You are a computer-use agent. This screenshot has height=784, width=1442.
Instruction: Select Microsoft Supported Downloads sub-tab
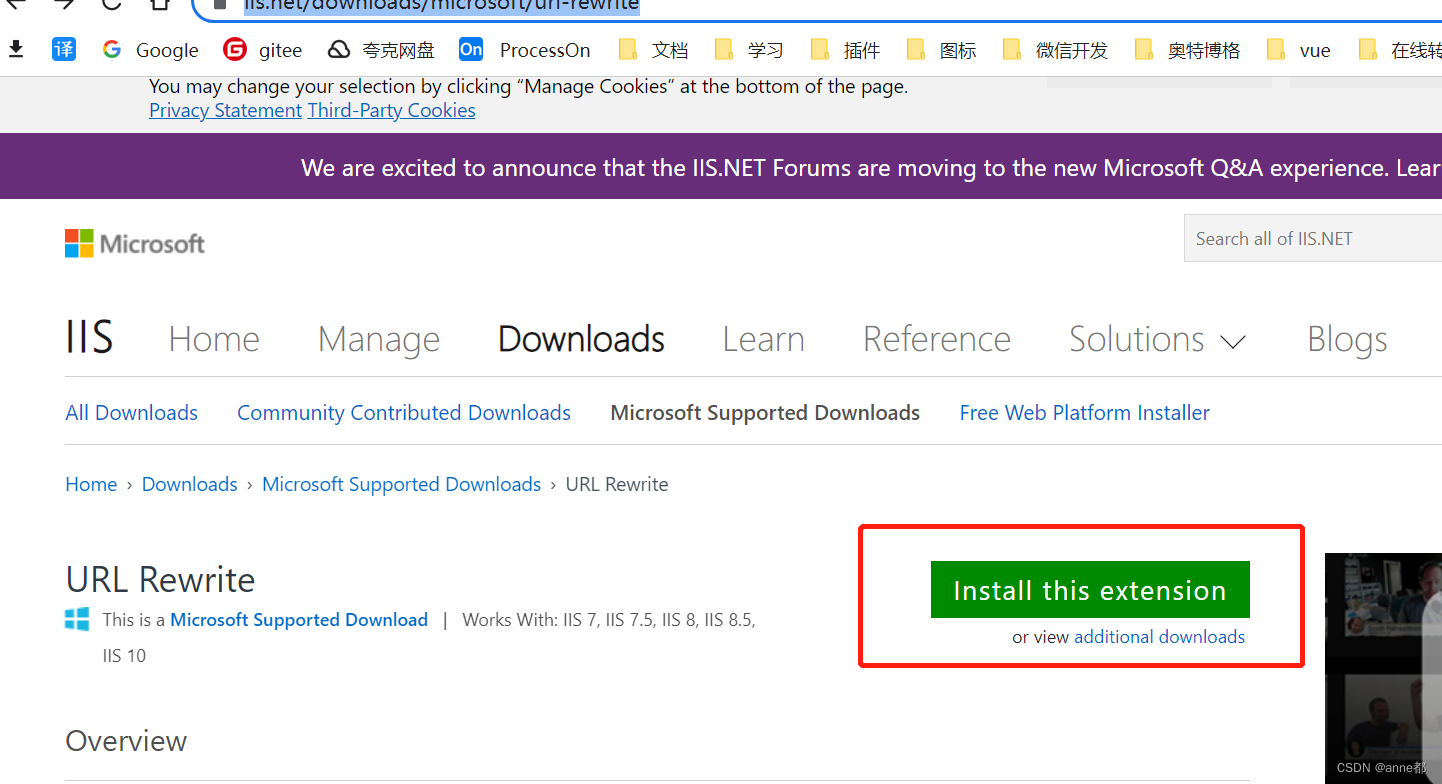click(765, 413)
